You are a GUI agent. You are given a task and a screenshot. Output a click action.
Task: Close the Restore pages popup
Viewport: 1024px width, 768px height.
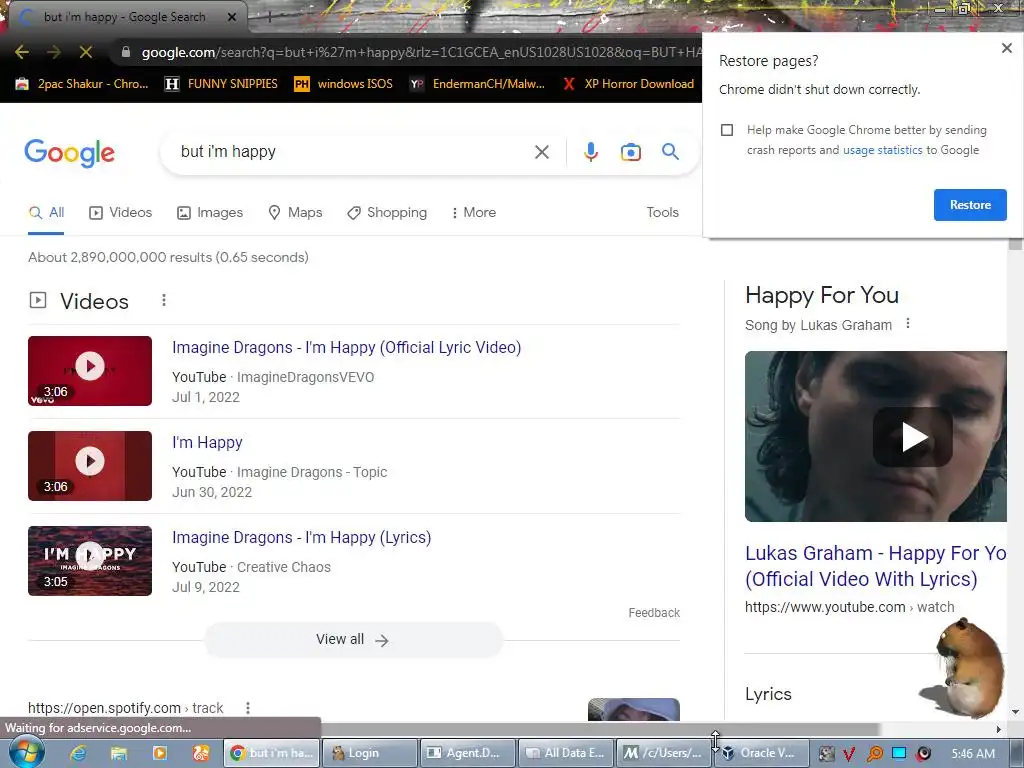click(1006, 48)
